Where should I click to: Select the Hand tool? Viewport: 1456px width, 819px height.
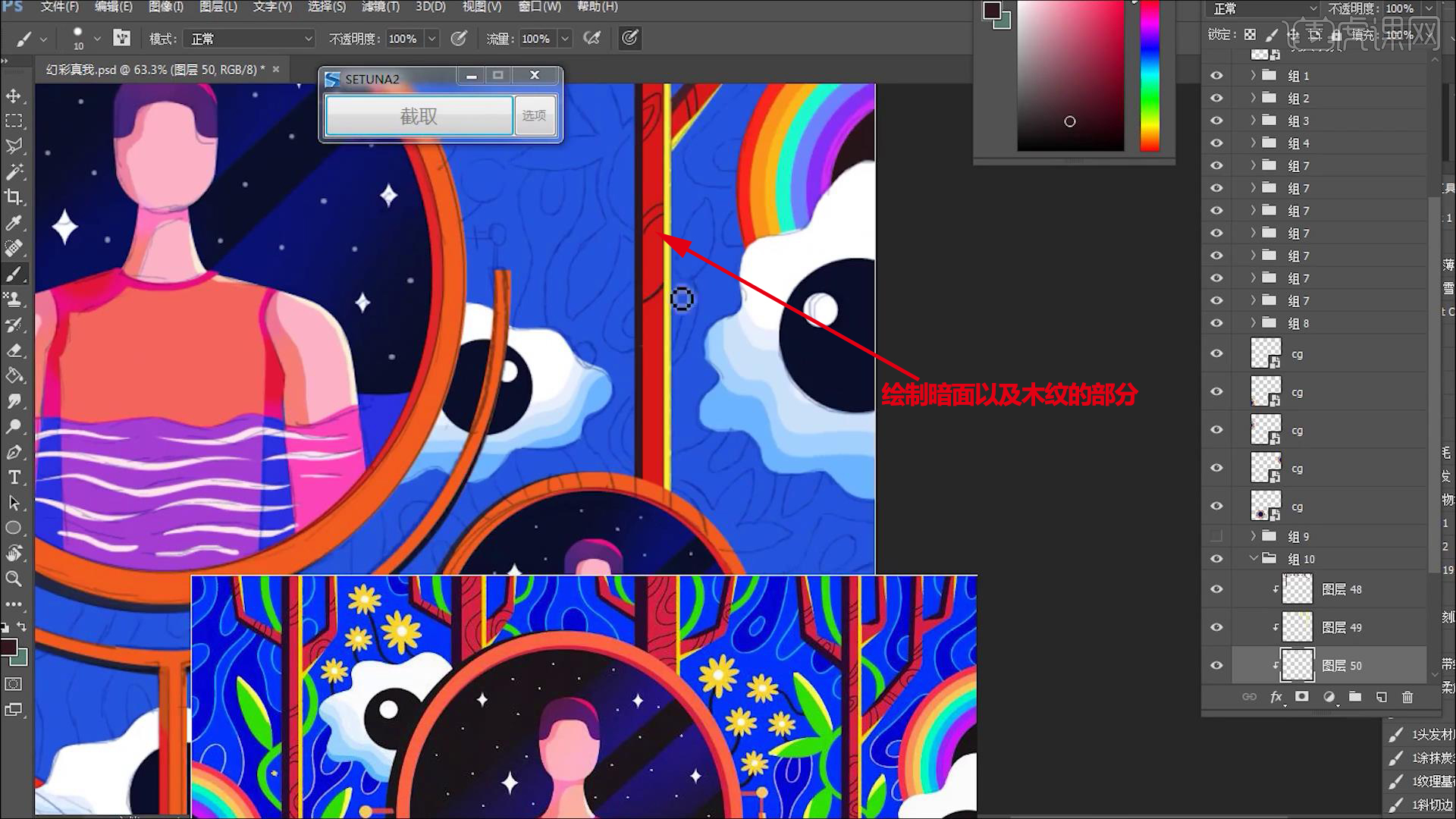[14, 554]
